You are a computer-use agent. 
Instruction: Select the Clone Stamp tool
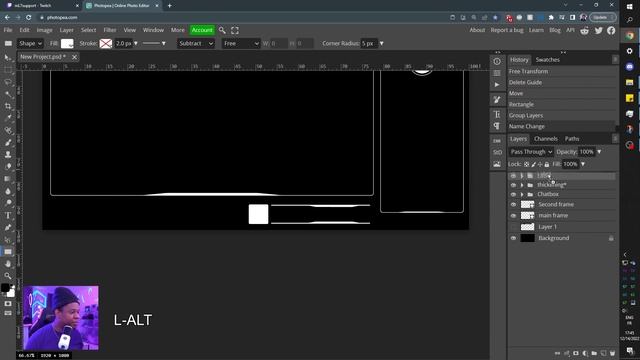click(x=8, y=155)
